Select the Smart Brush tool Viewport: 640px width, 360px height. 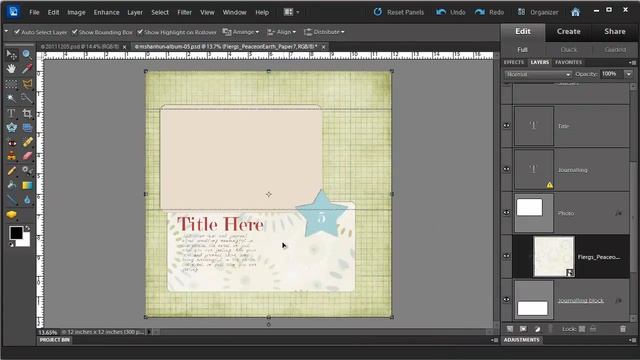coord(27,171)
